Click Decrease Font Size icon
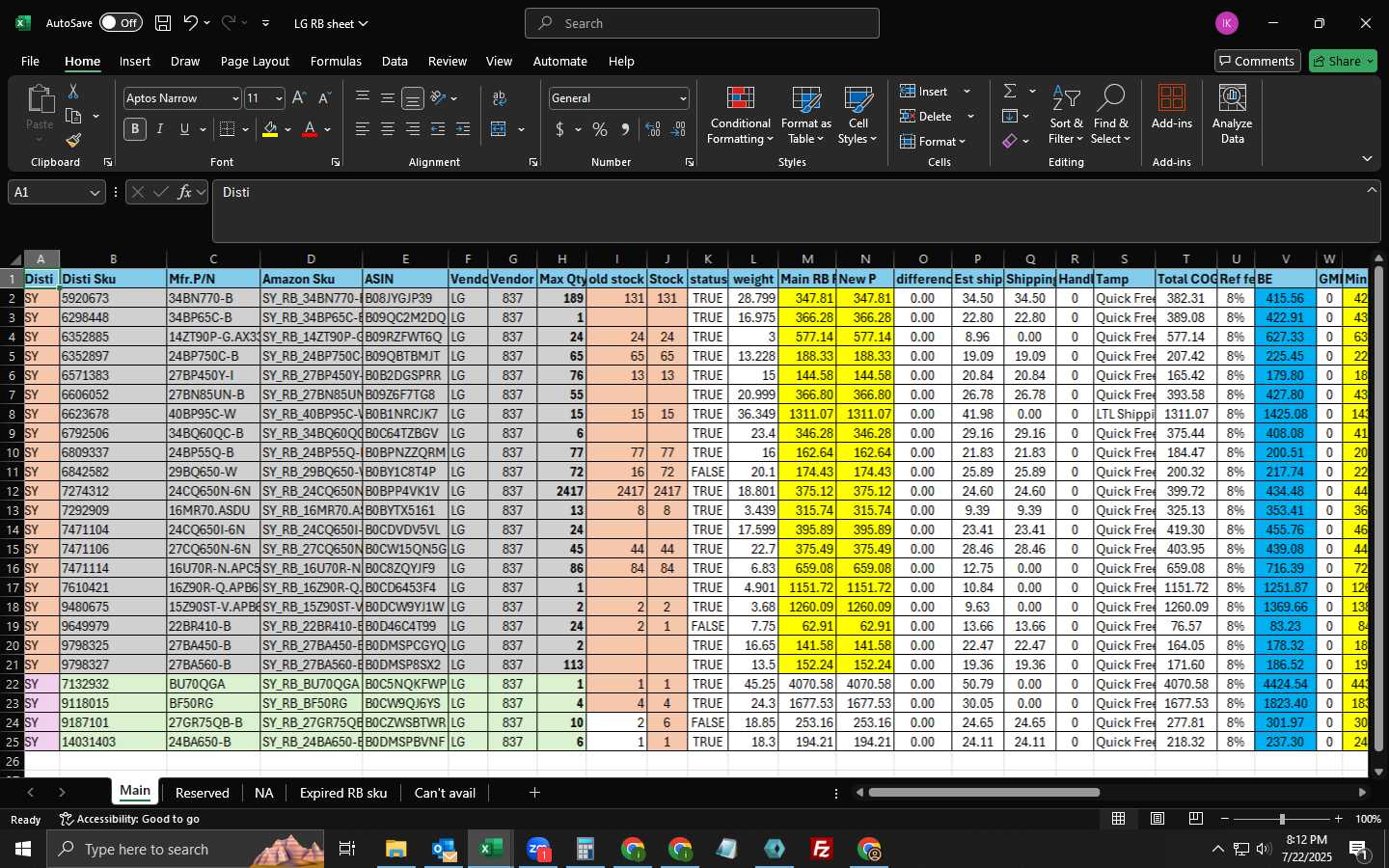This screenshot has width=1389, height=868. tap(324, 98)
